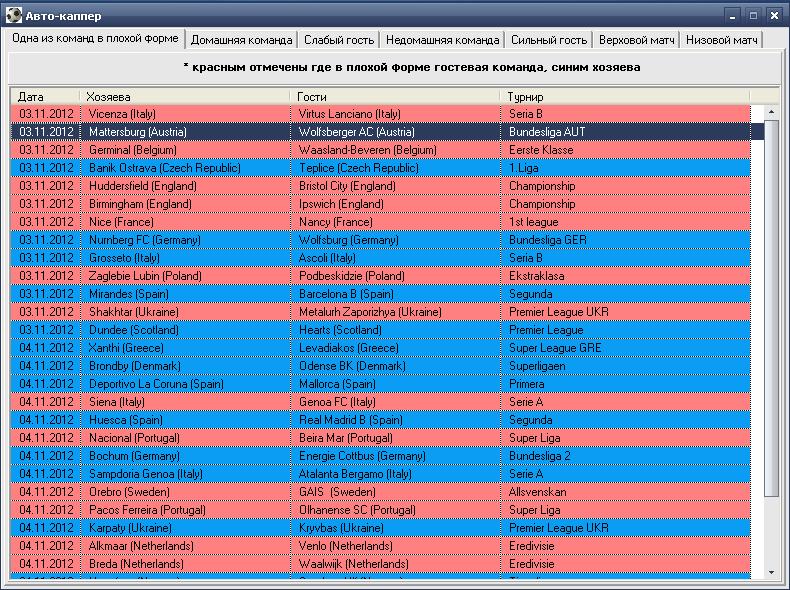Click the soccer ball app icon
The image size is (790, 590).
pos(14,15)
